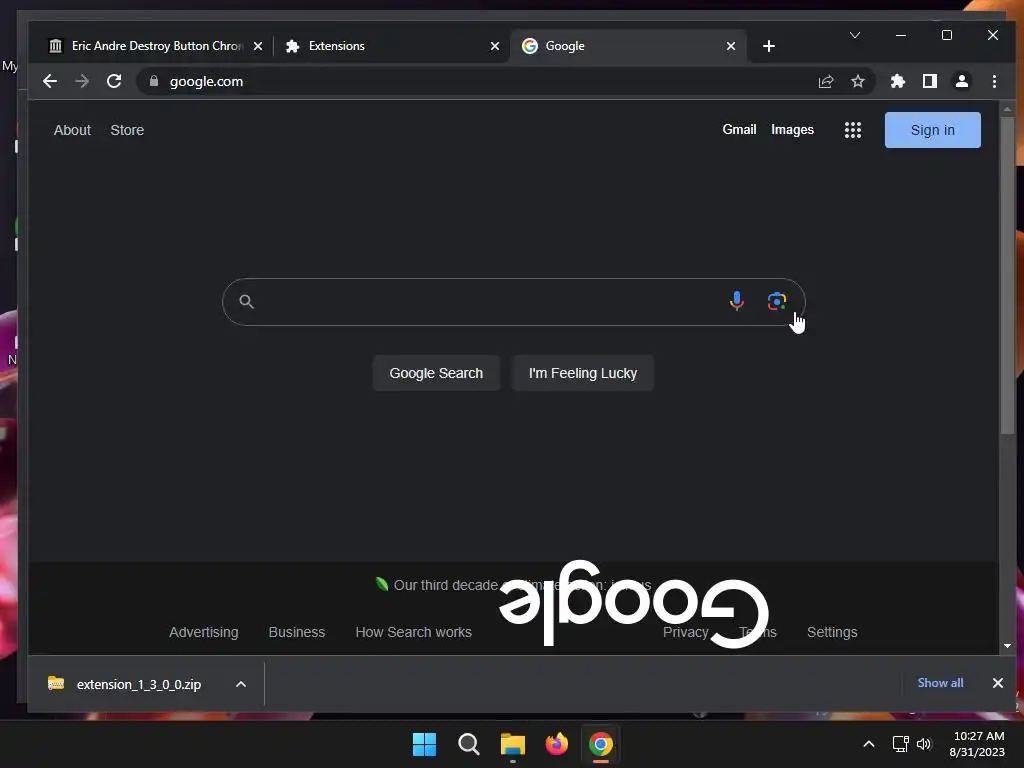Viewport: 1024px width, 768px height.
Task: Switch to the Extensions tab
Action: tap(392, 46)
